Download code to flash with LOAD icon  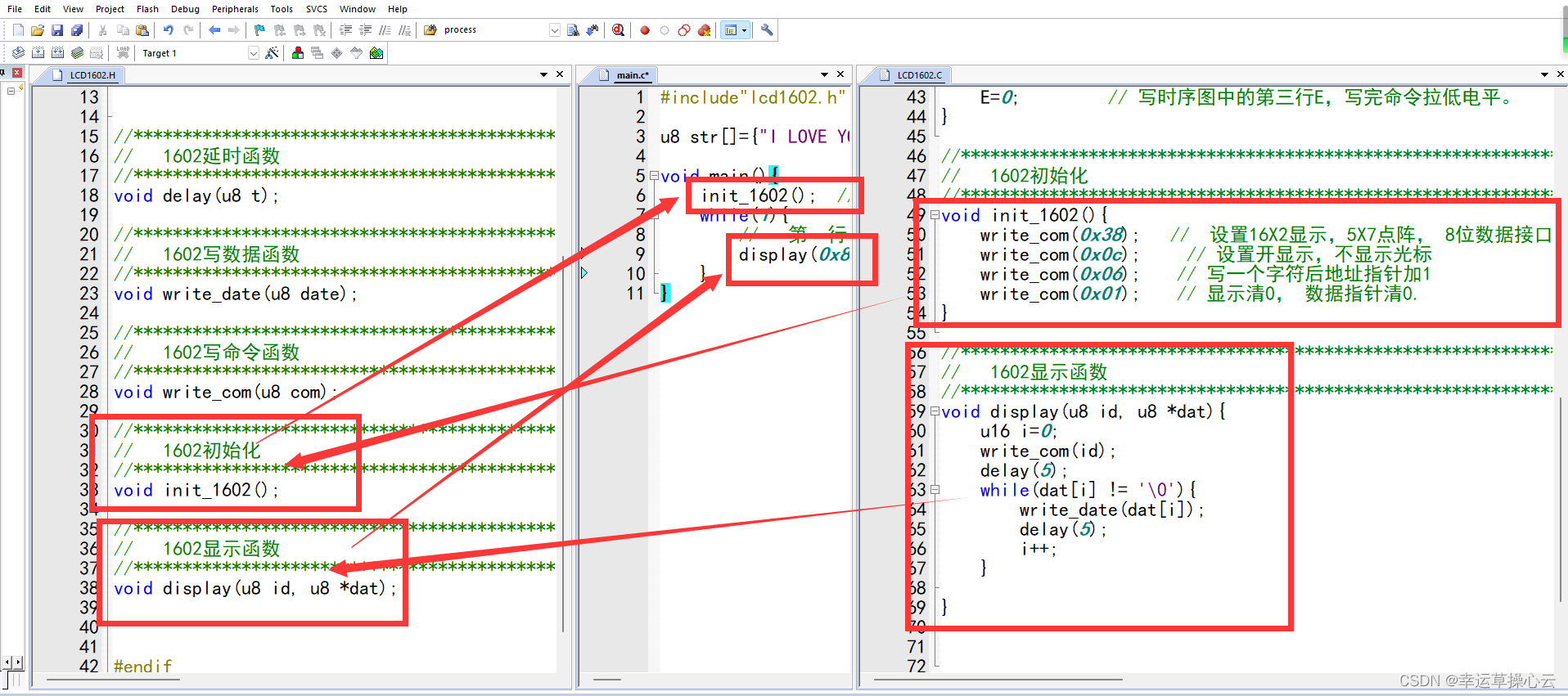tap(123, 53)
